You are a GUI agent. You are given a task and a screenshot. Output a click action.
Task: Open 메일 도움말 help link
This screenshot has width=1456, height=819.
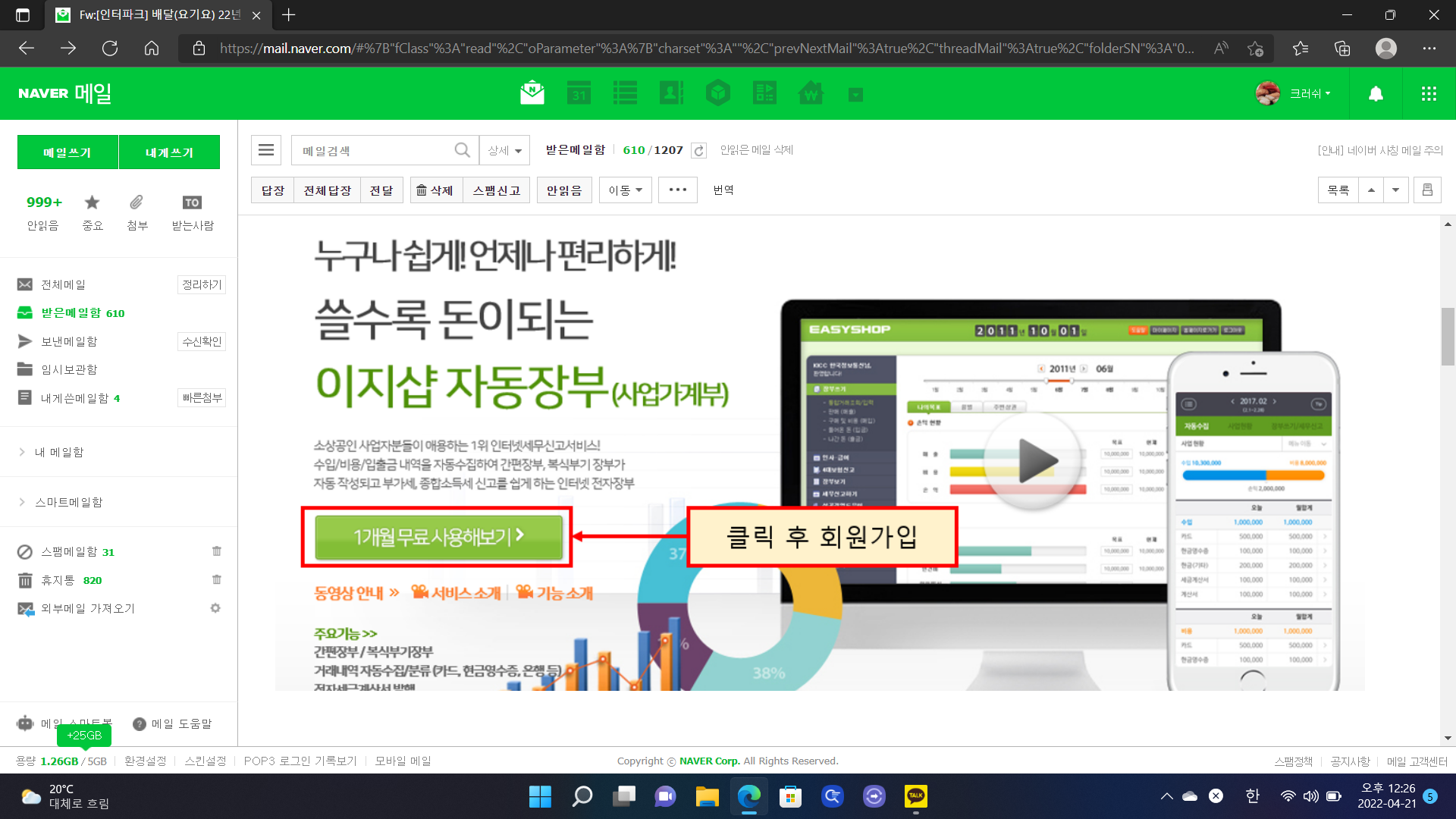click(173, 724)
